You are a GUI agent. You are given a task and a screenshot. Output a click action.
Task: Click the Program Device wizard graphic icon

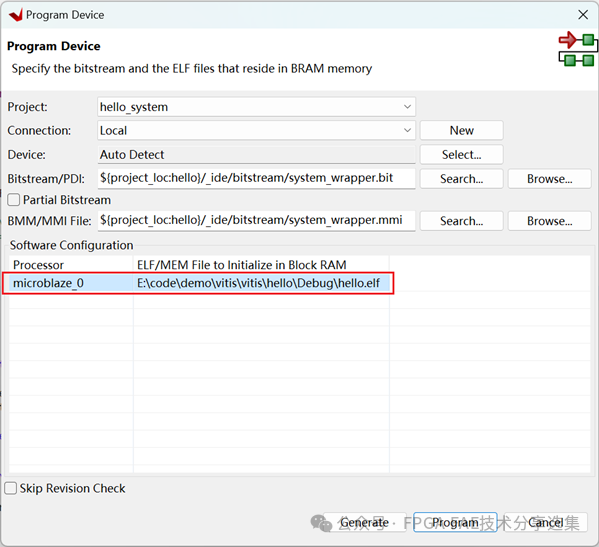(x=577, y=49)
